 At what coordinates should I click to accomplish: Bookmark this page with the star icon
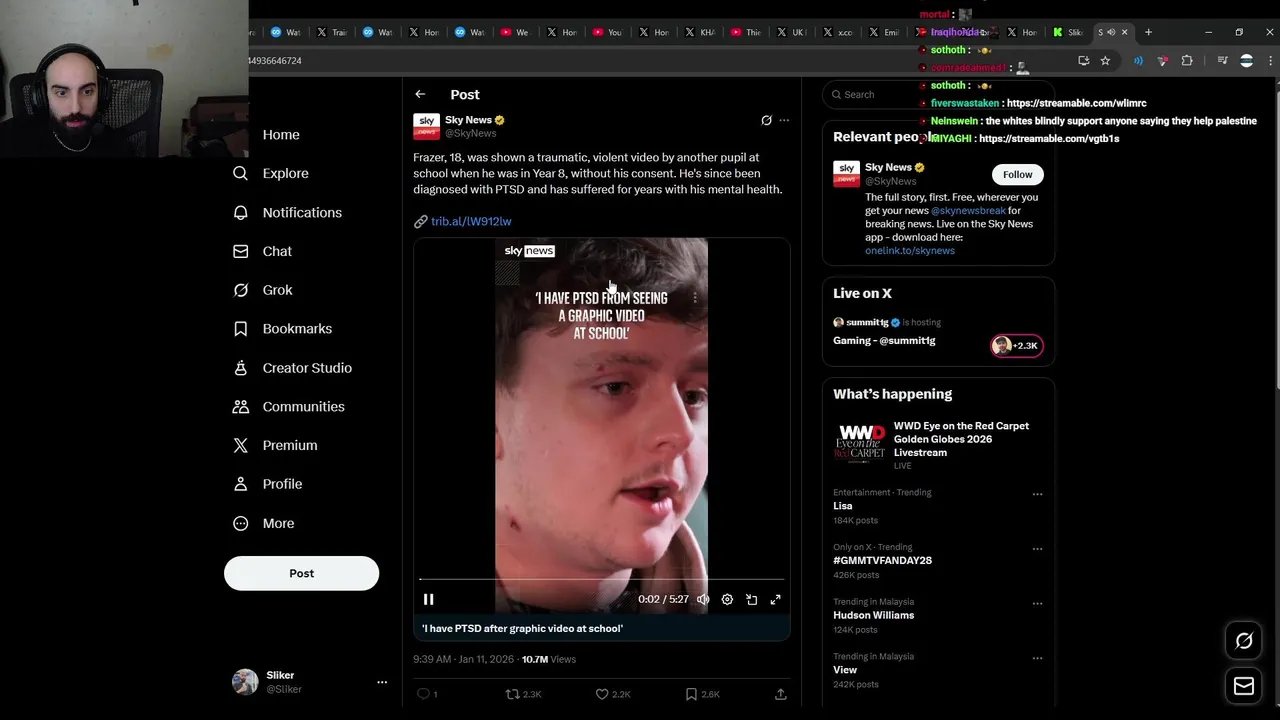click(x=1105, y=60)
